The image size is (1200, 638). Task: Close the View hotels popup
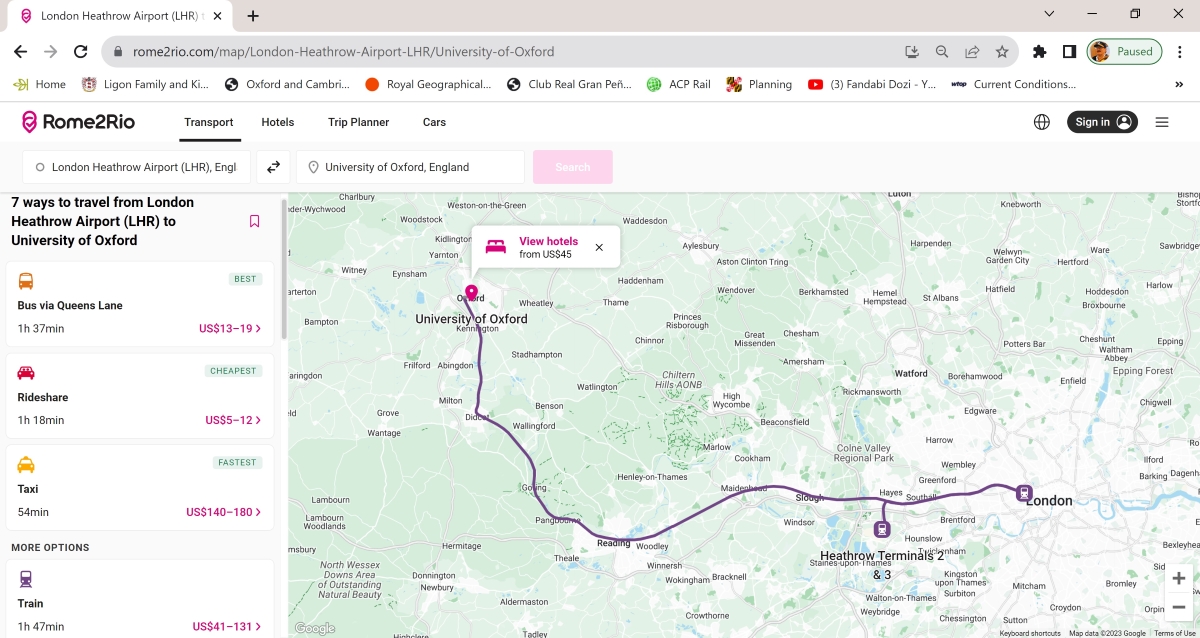[599, 247]
